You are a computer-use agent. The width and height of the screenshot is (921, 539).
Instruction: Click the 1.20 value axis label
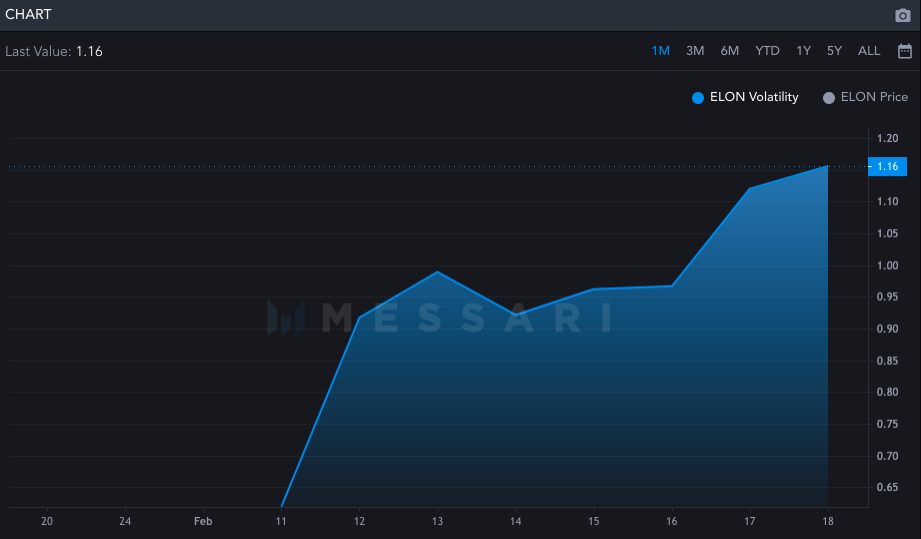[887, 139]
